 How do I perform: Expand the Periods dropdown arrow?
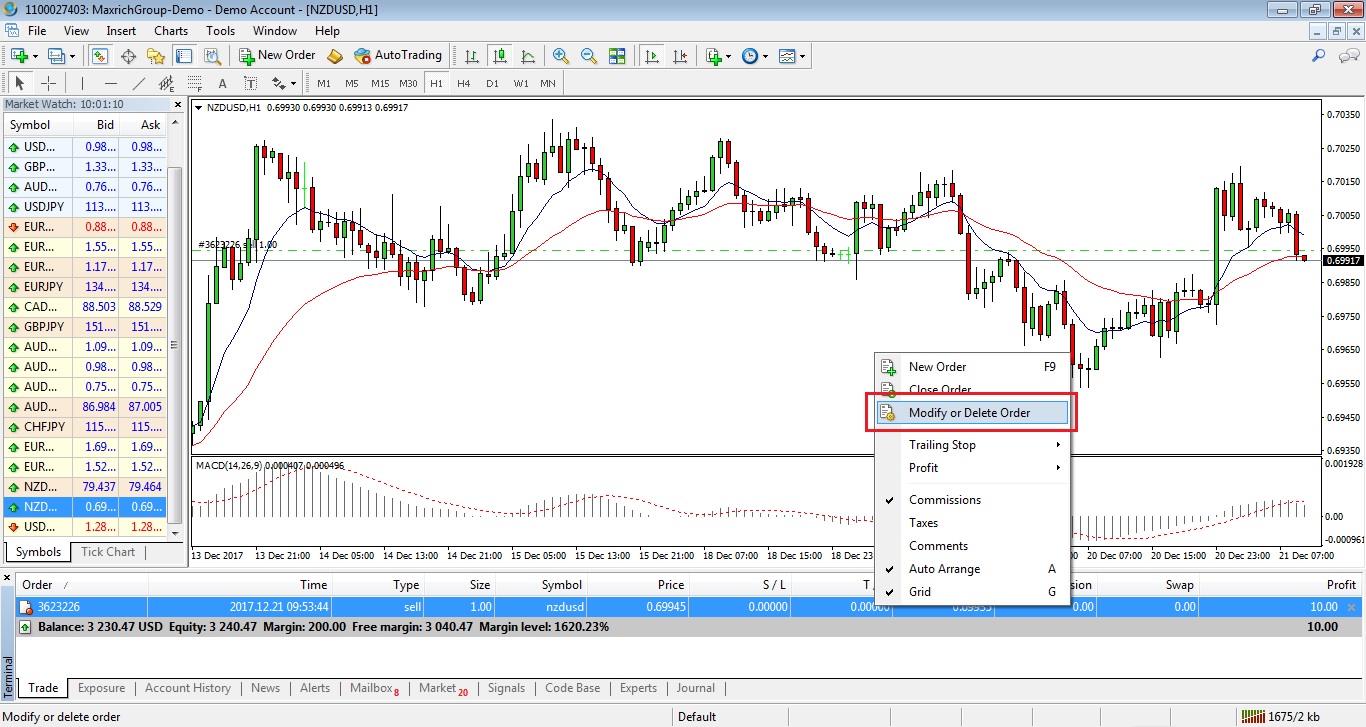point(766,57)
